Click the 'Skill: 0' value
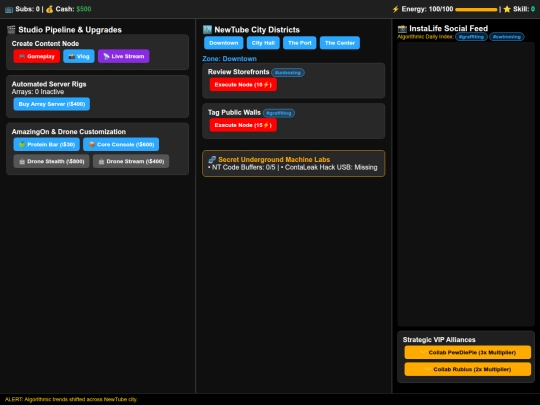The image size is (540, 405). point(524,9)
